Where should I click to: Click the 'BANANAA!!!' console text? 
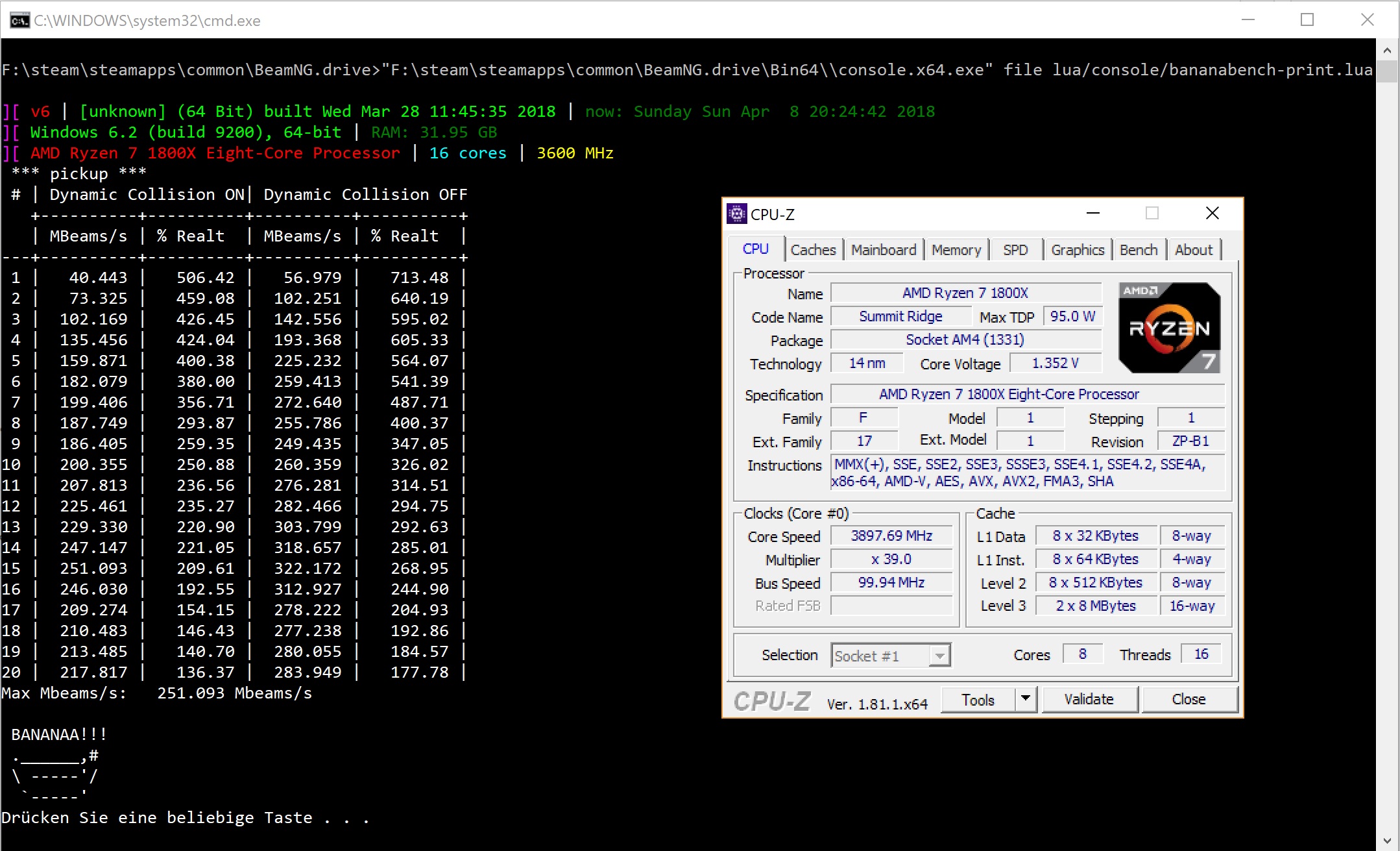coord(59,735)
